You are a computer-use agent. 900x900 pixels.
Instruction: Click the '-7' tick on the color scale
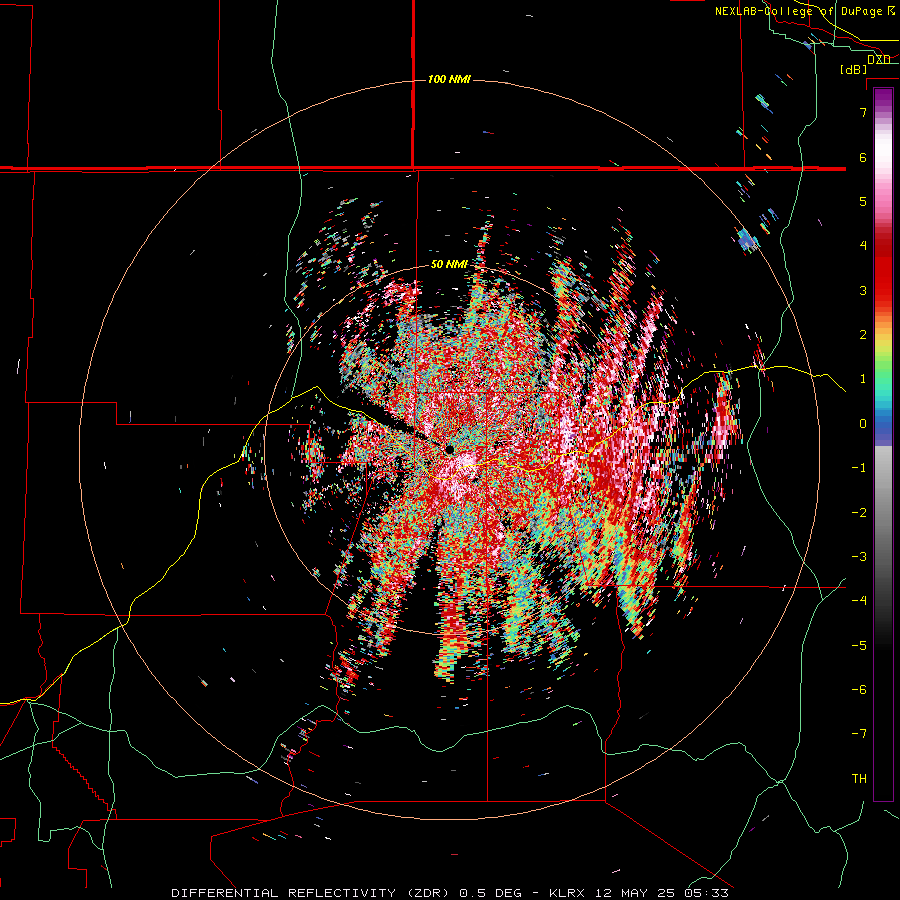click(859, 734)
